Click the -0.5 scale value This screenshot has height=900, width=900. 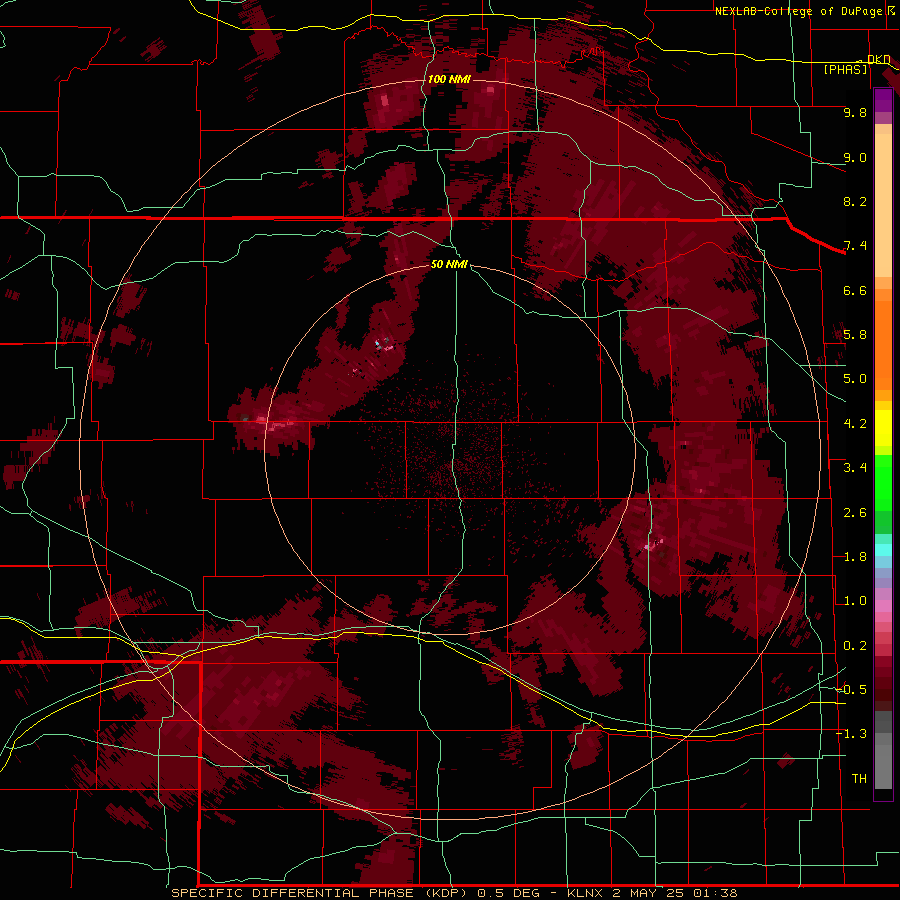click(852, 690)
